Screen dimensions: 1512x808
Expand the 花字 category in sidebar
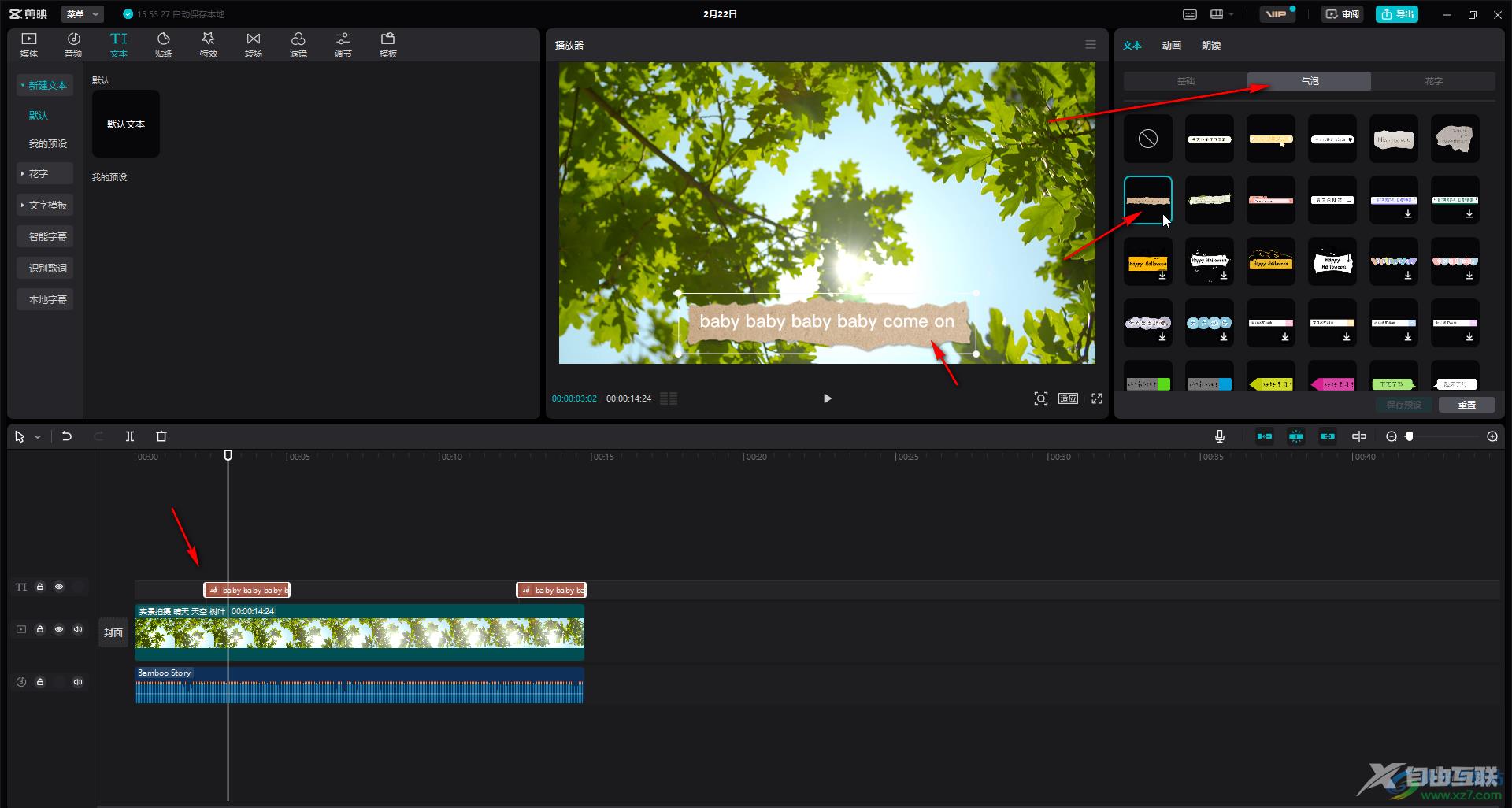[x=45, y=173]
